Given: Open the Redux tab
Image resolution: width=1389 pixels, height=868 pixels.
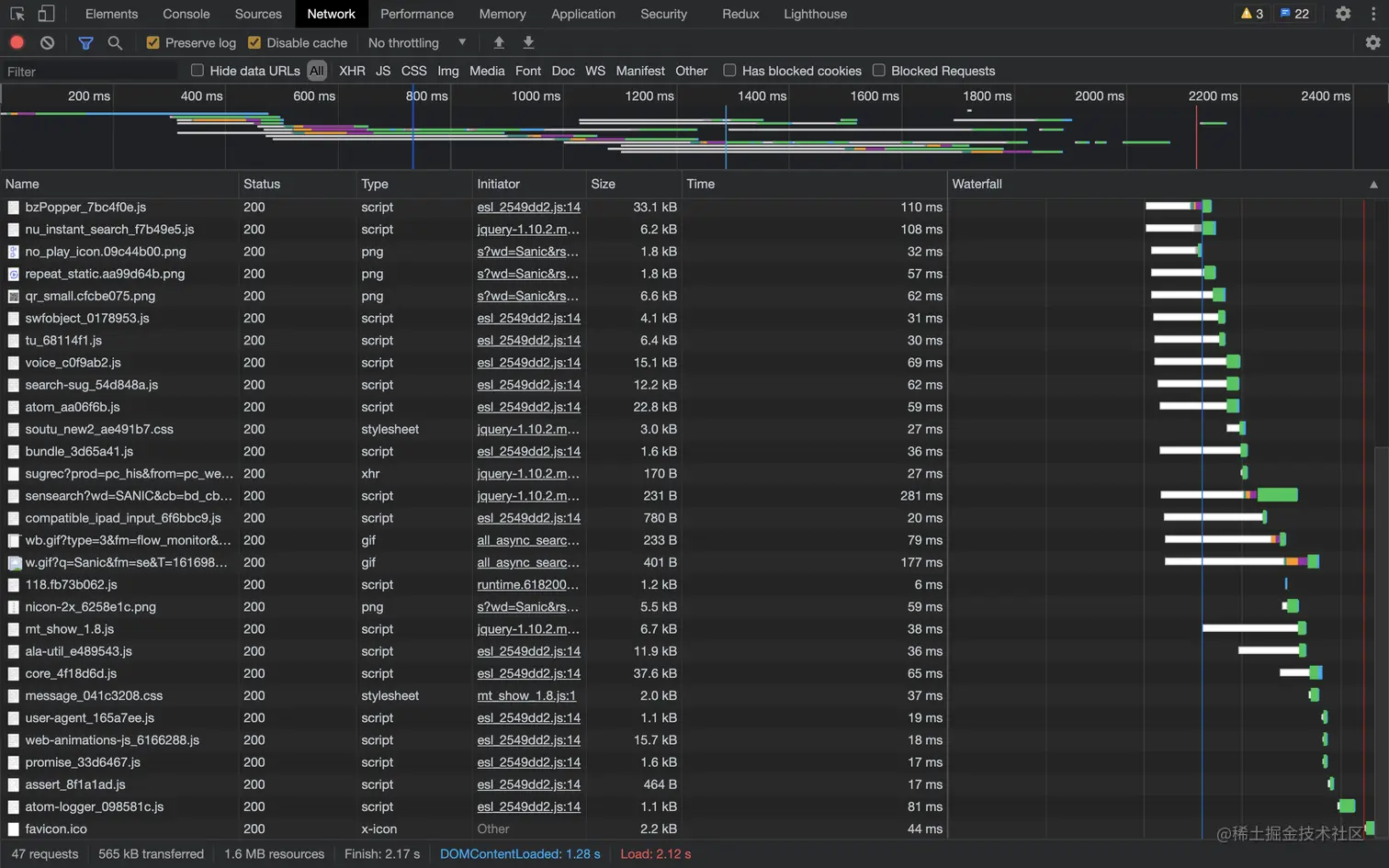Looking at the screenshot, I should pos(740,14).
